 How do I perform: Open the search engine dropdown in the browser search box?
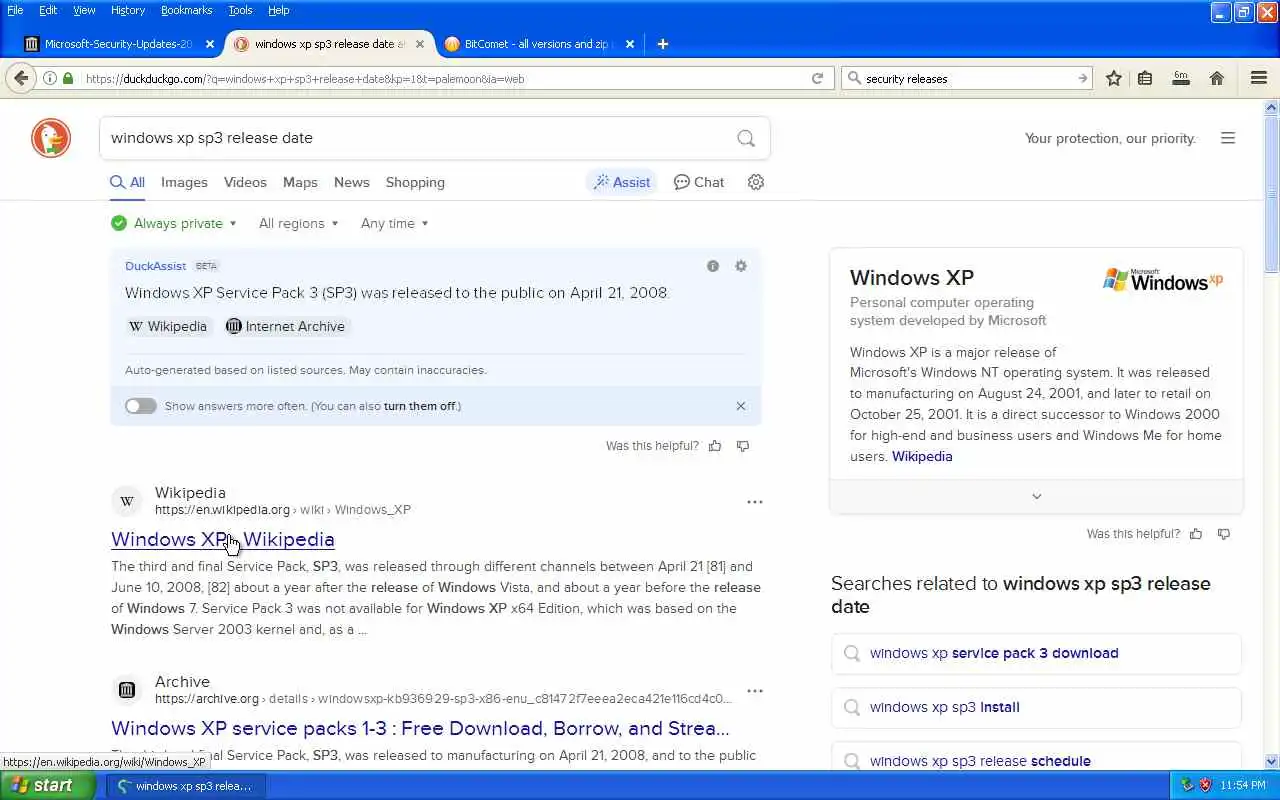853,78
